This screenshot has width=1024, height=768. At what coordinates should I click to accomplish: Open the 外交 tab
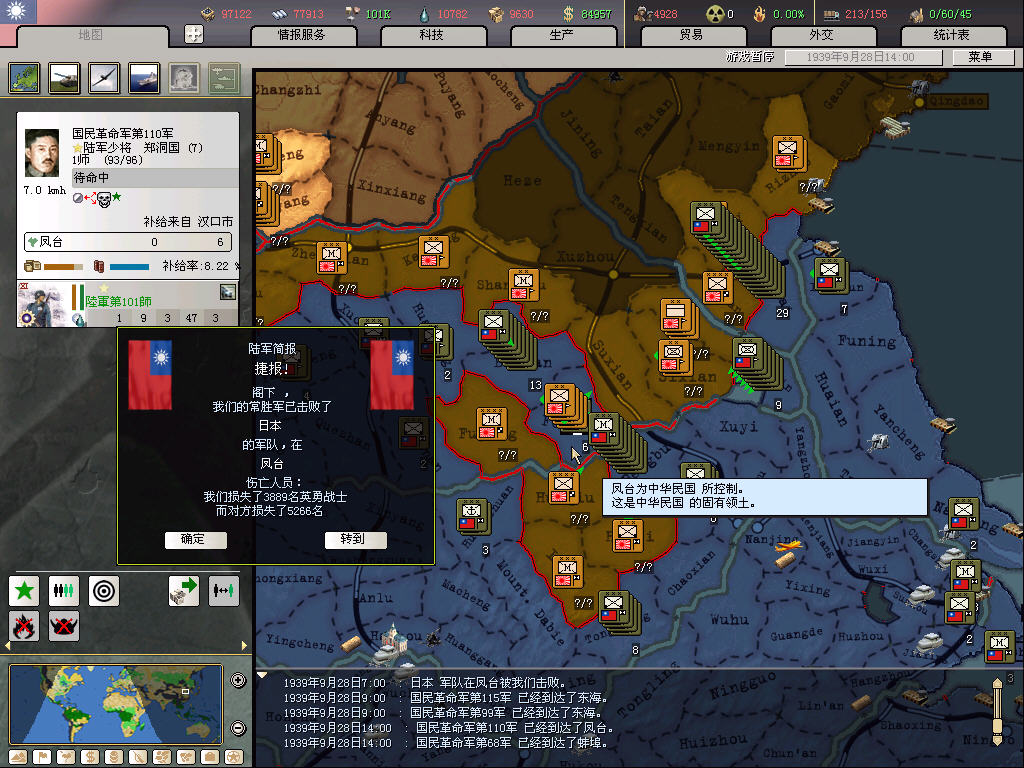[x=822, y=35]
